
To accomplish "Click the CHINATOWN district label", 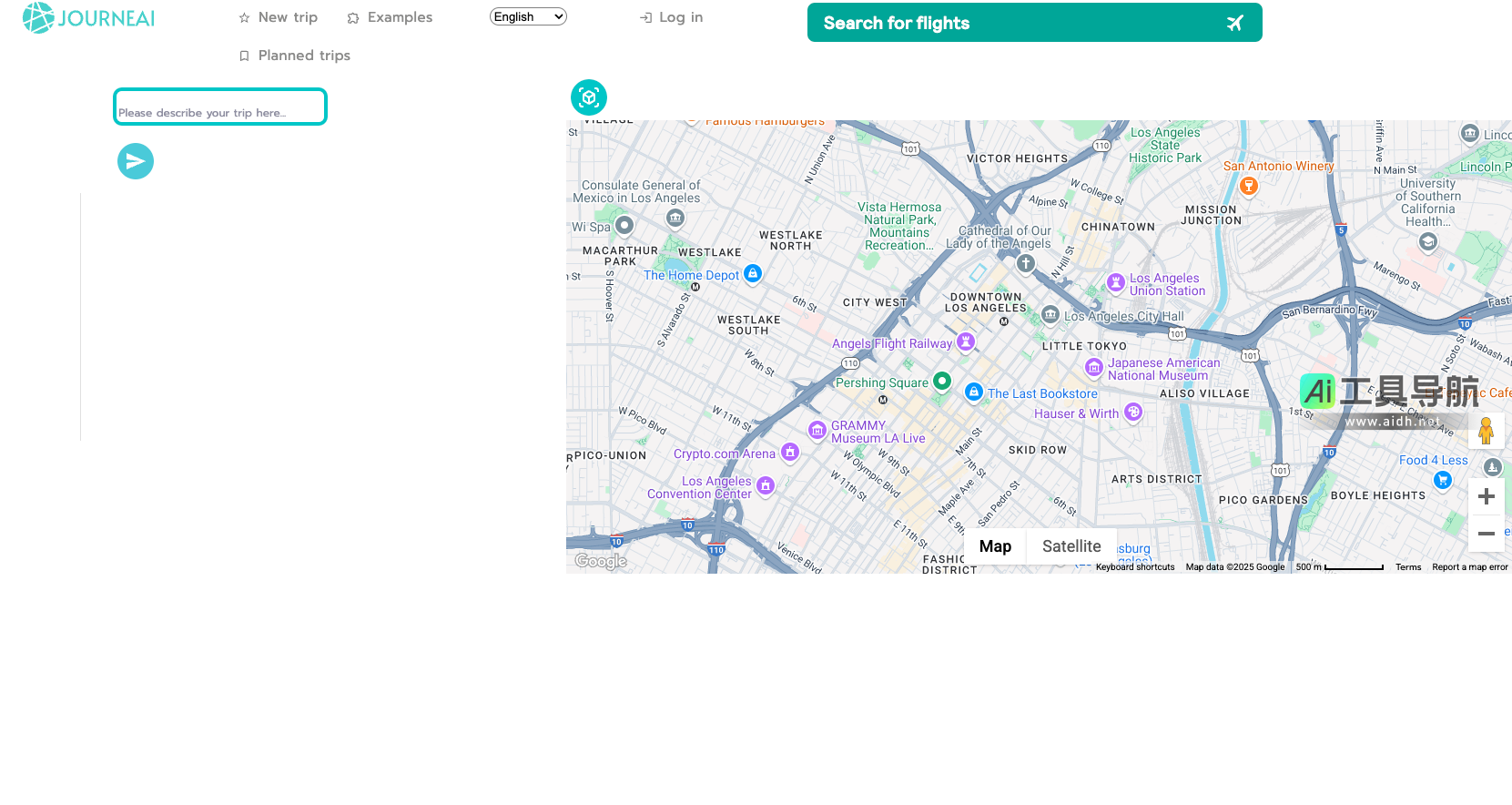I will [1118, 228].
